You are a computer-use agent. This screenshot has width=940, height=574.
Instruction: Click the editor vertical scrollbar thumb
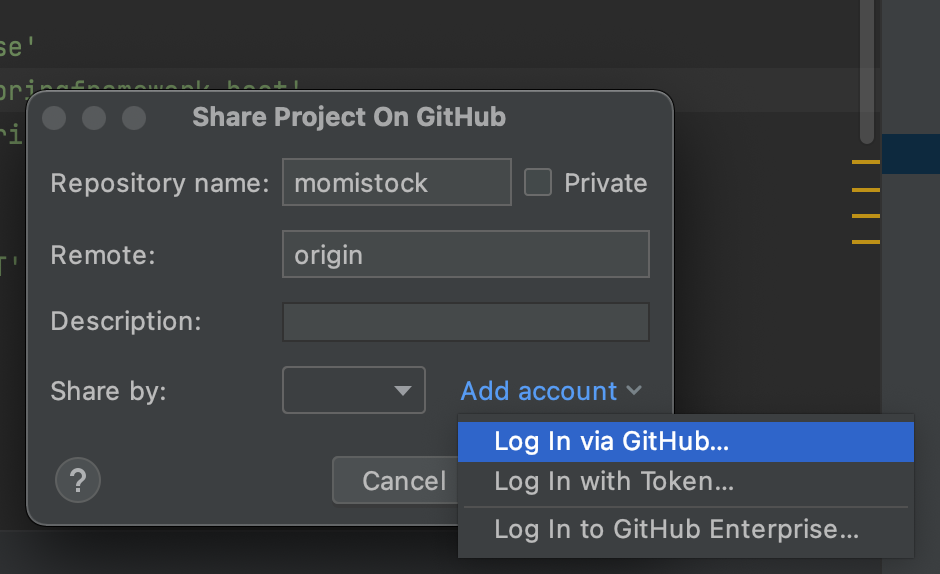pyautogui.click(x=867, y=71)
